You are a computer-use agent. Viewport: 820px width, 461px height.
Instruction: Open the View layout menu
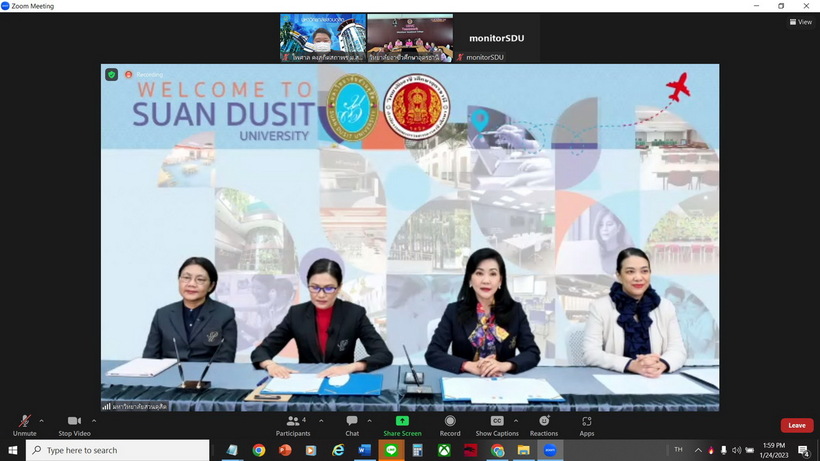click(x=801, y=22)
